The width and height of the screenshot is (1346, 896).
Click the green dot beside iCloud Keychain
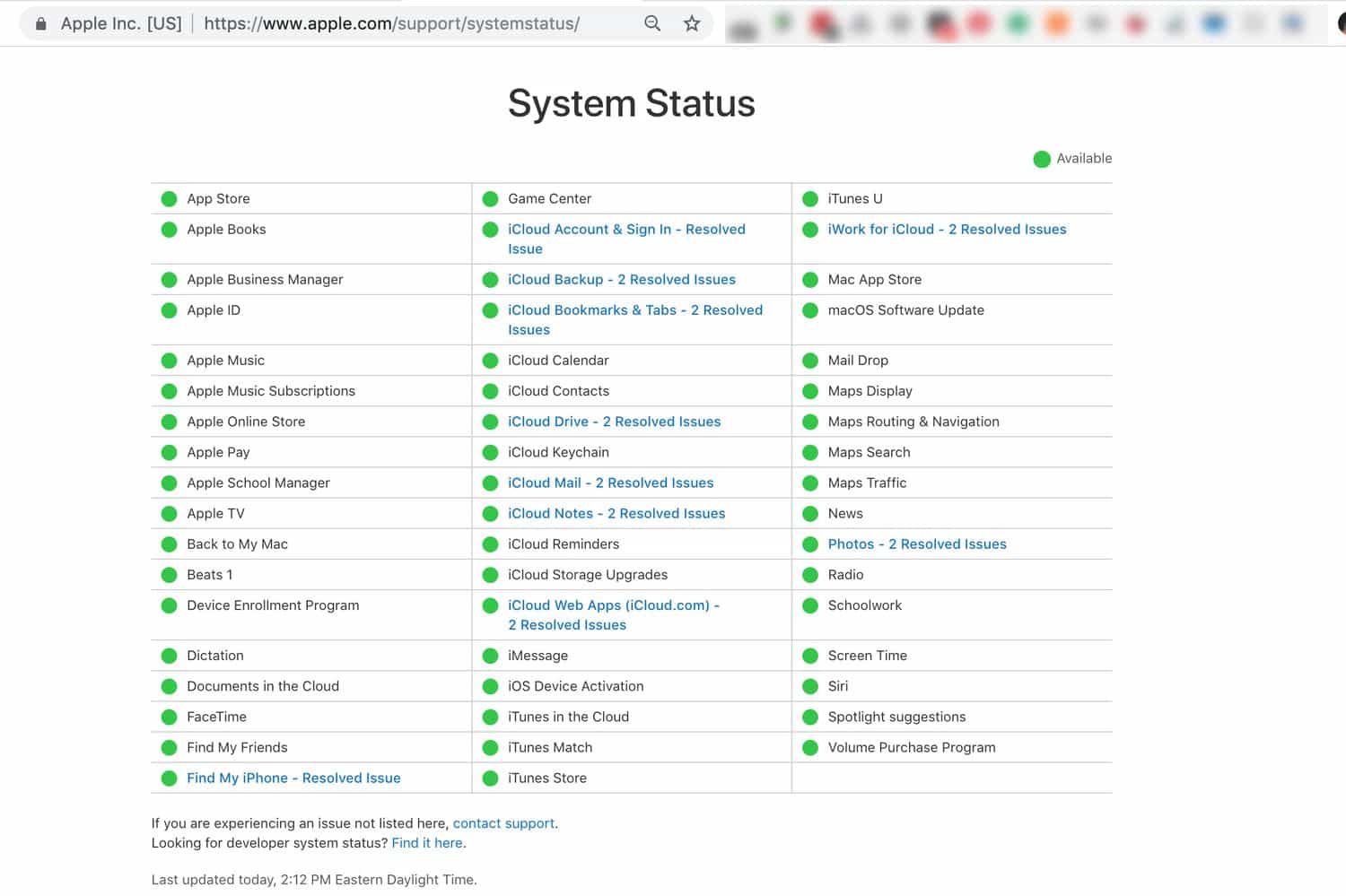click(x=490, y=453)
